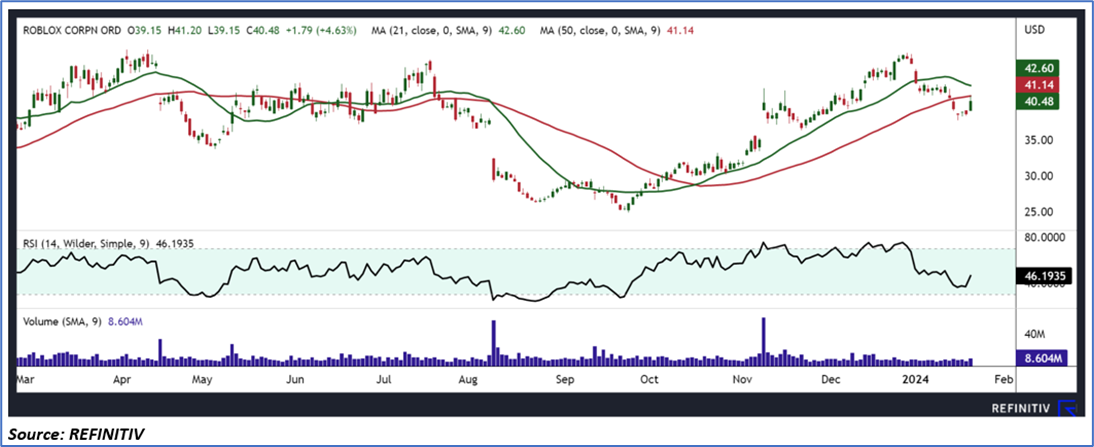Click the ROBLOX CORPN ORD symbol title

coord(72,31)
